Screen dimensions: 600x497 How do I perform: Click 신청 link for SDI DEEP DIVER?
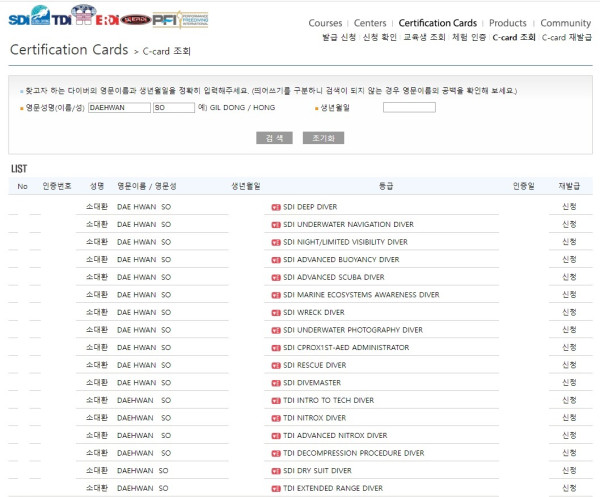pyautogui.click(x=568, y=207)
